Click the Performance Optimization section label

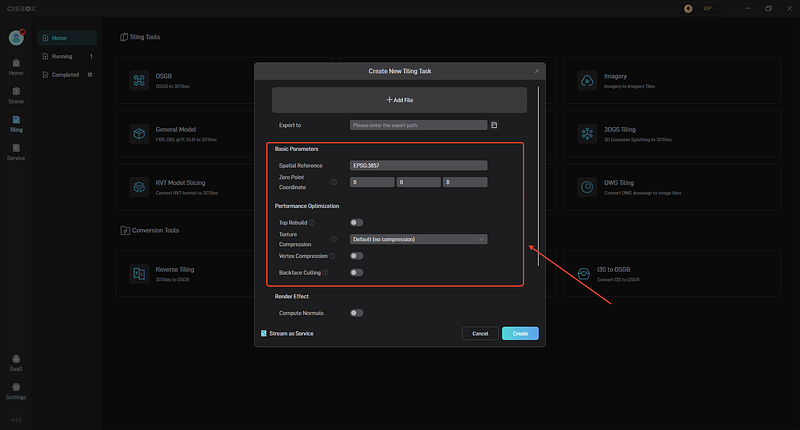(x=307, y=206)
